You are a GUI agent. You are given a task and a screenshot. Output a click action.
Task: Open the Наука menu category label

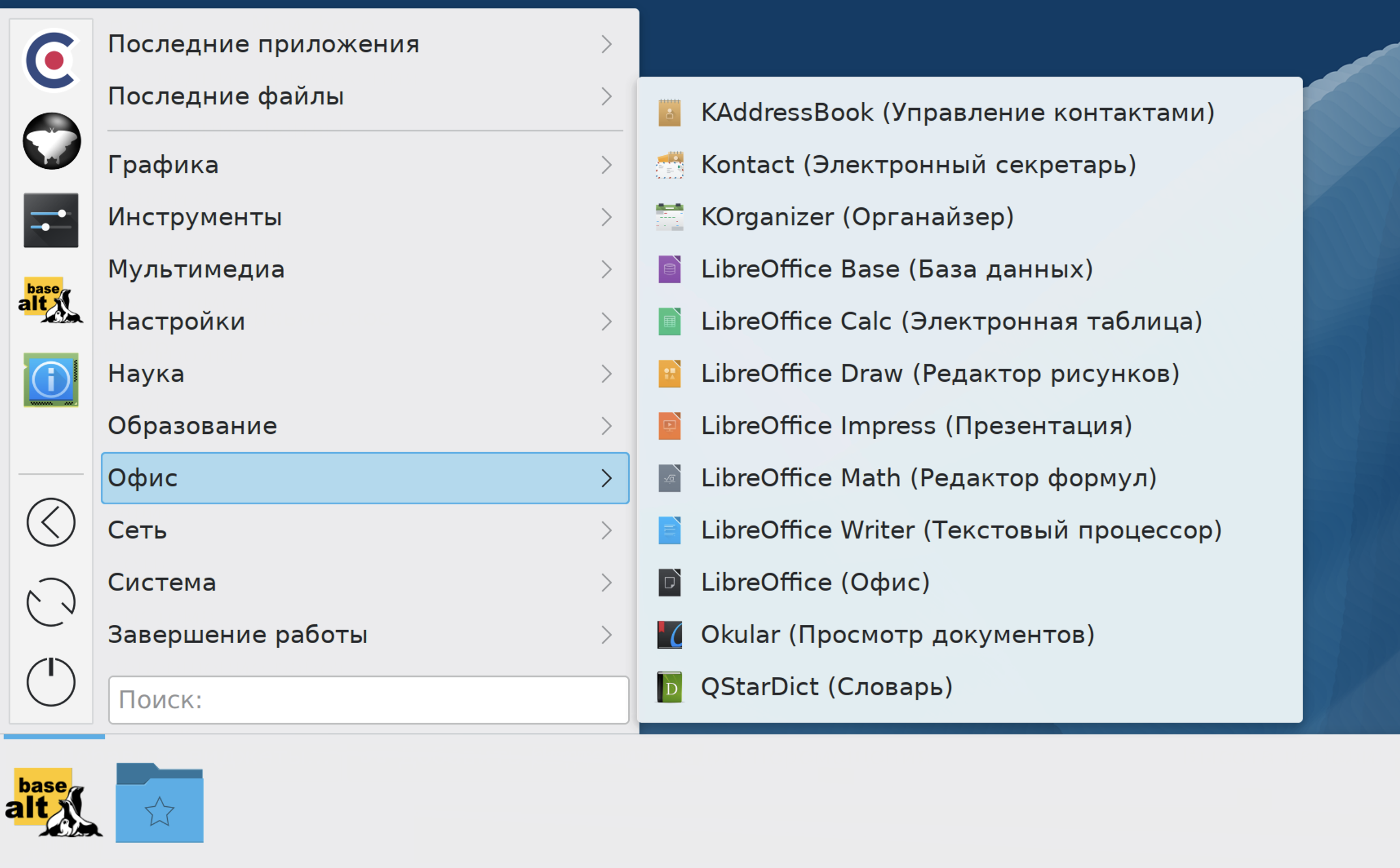(x=146, y=375)
